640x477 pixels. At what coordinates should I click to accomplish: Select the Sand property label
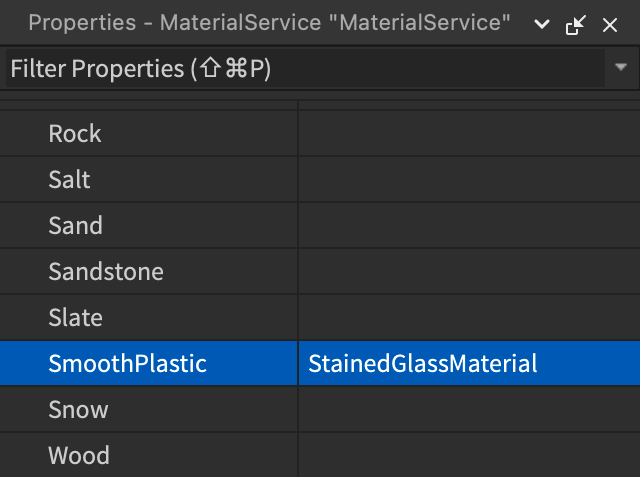(x=76, y=226)
